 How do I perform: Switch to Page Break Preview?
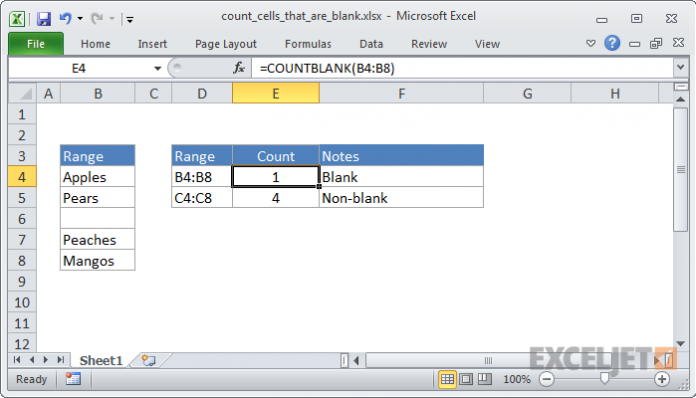(x=485, y=379)
